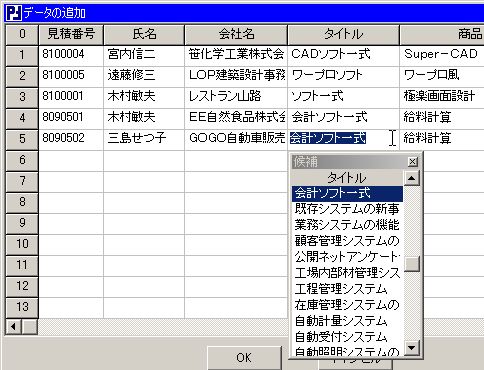This screenshot has height=370, width=484.
Task: Select candidate 既存システムの新事
Action: 347,209
